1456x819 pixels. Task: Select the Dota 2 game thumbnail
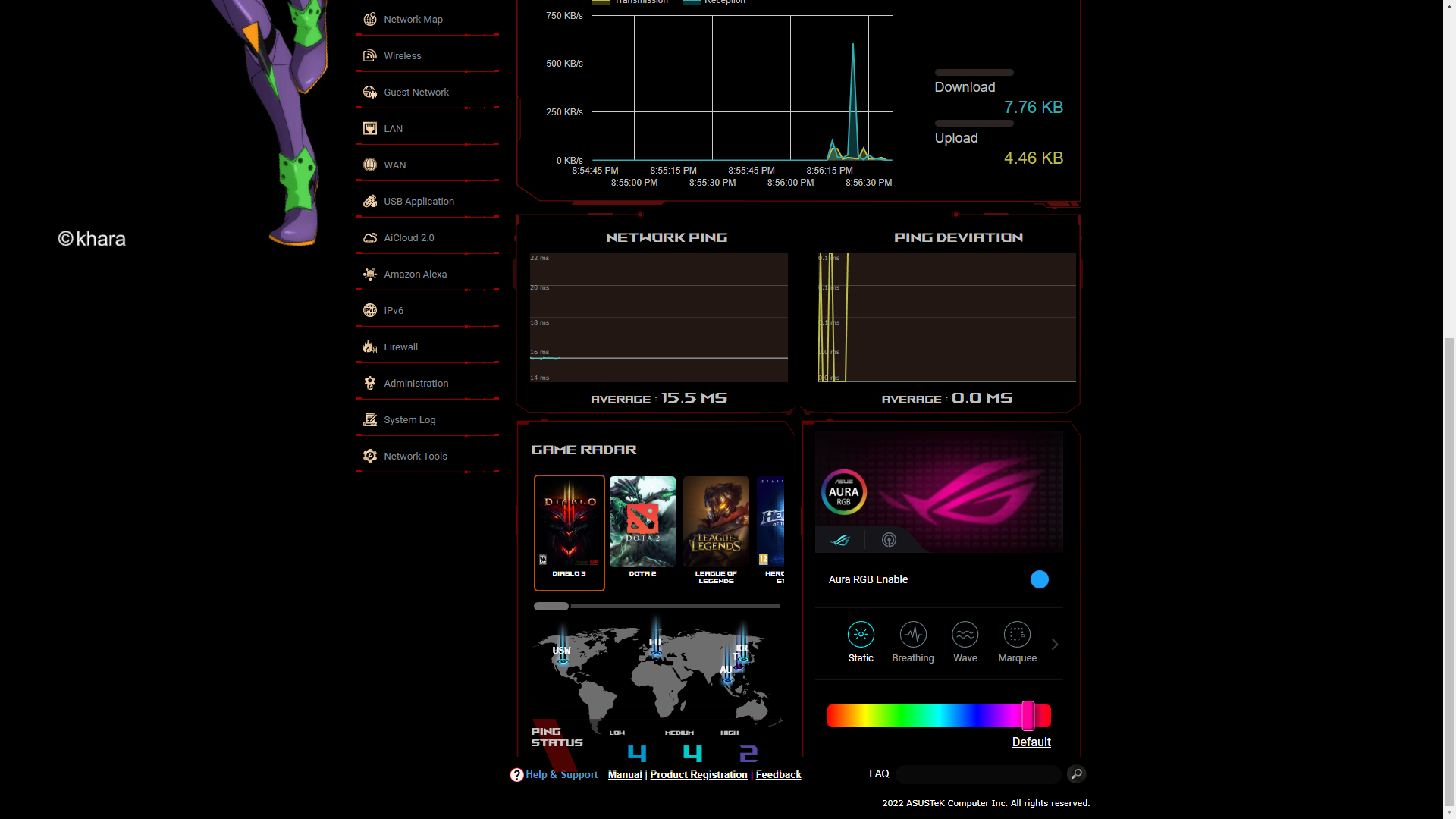coord(642,522)
